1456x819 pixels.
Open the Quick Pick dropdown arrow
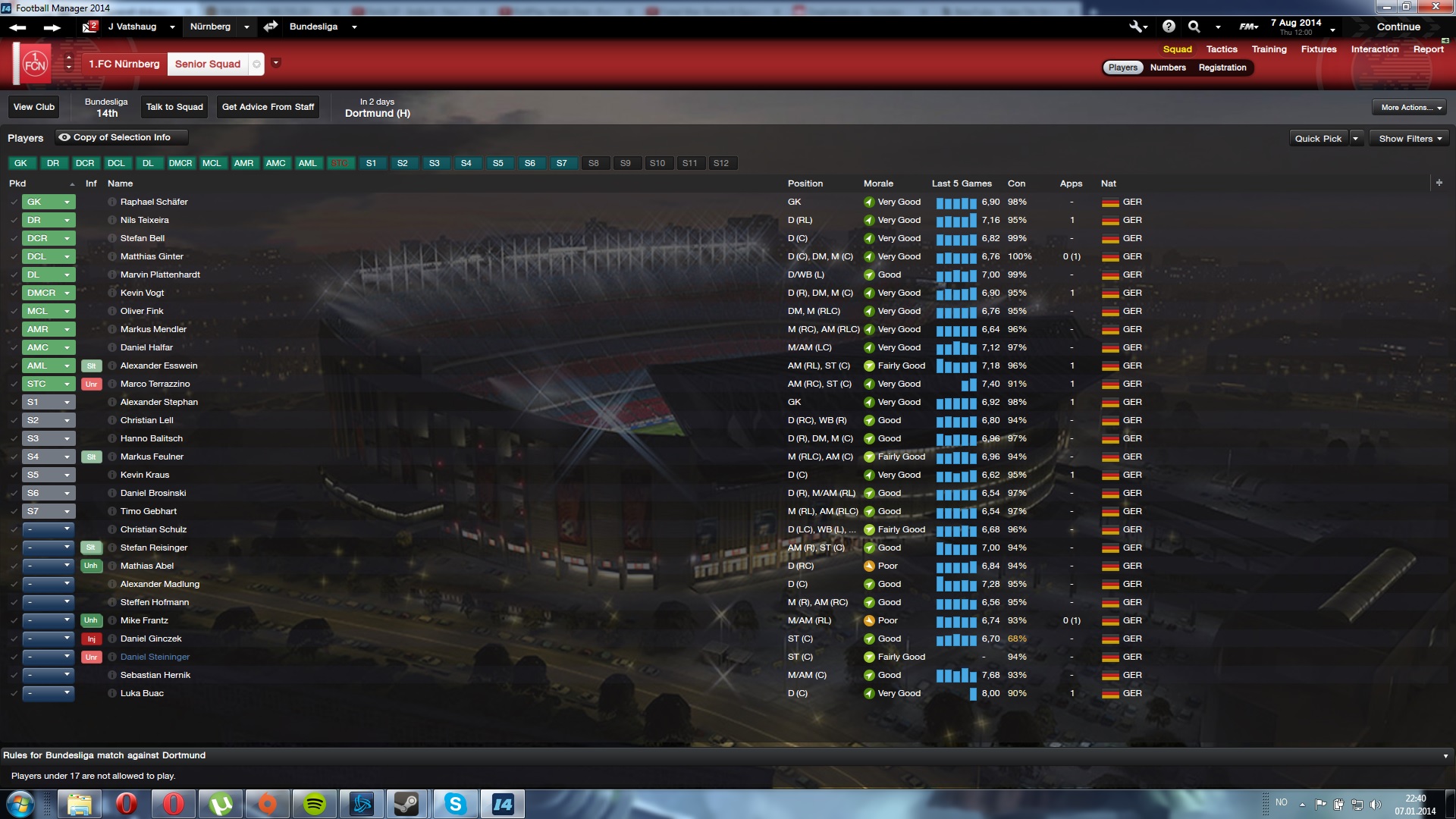click(x=1356, y=138)
